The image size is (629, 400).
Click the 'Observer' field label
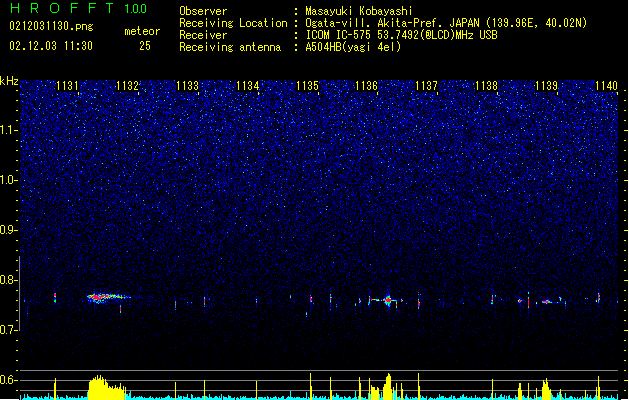click(x=203, y=11)
